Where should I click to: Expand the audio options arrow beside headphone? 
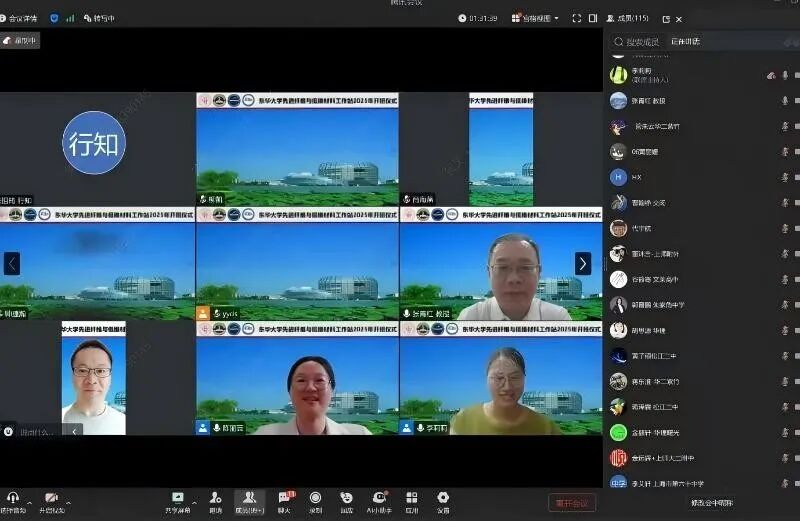(30, 503)
